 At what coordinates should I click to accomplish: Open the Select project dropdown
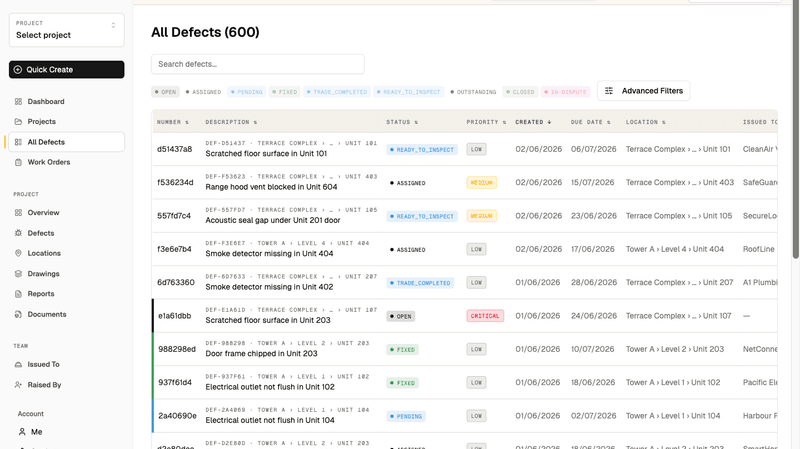coord(66,30)
